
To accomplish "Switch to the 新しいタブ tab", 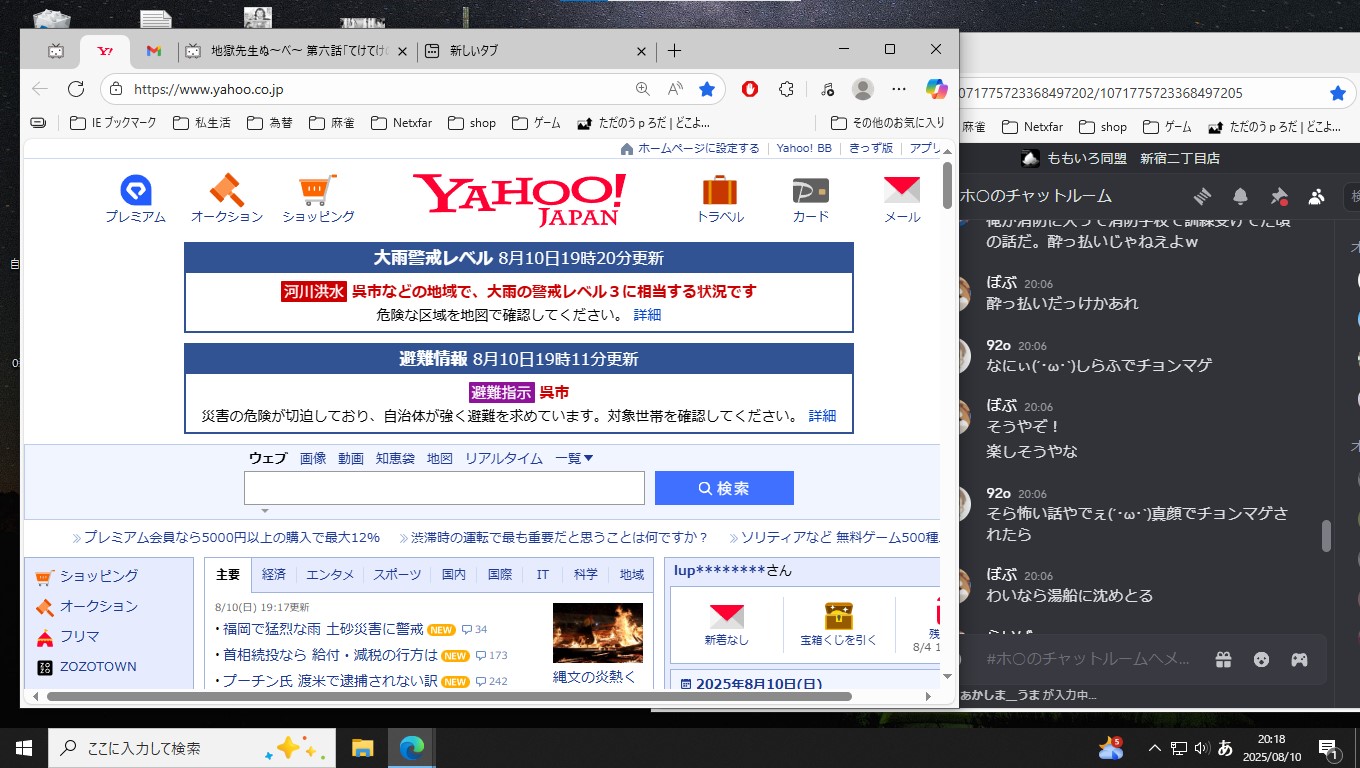I will 538,51.
